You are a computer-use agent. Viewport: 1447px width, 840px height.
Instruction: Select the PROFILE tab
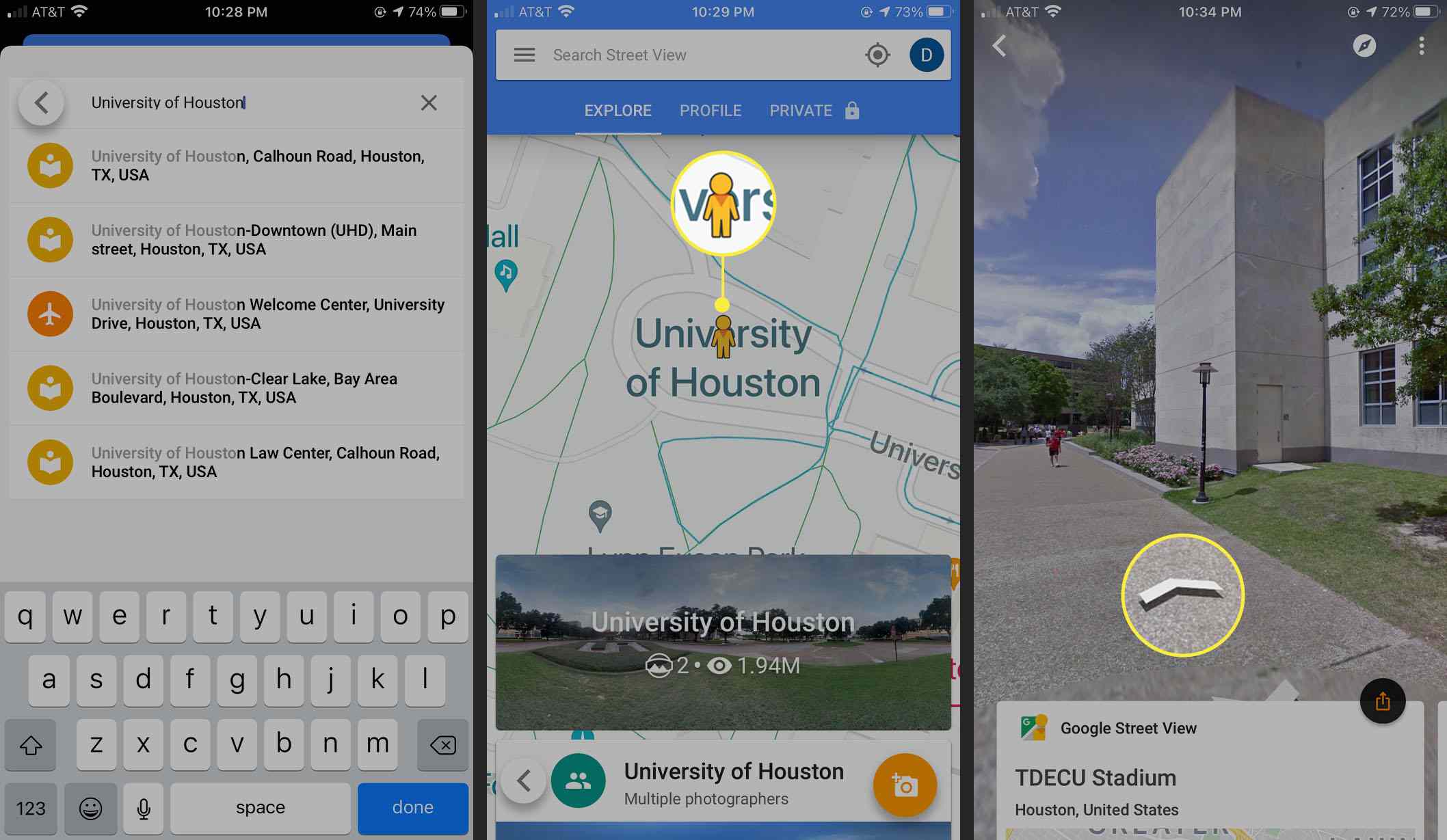[x=710, y=110]
